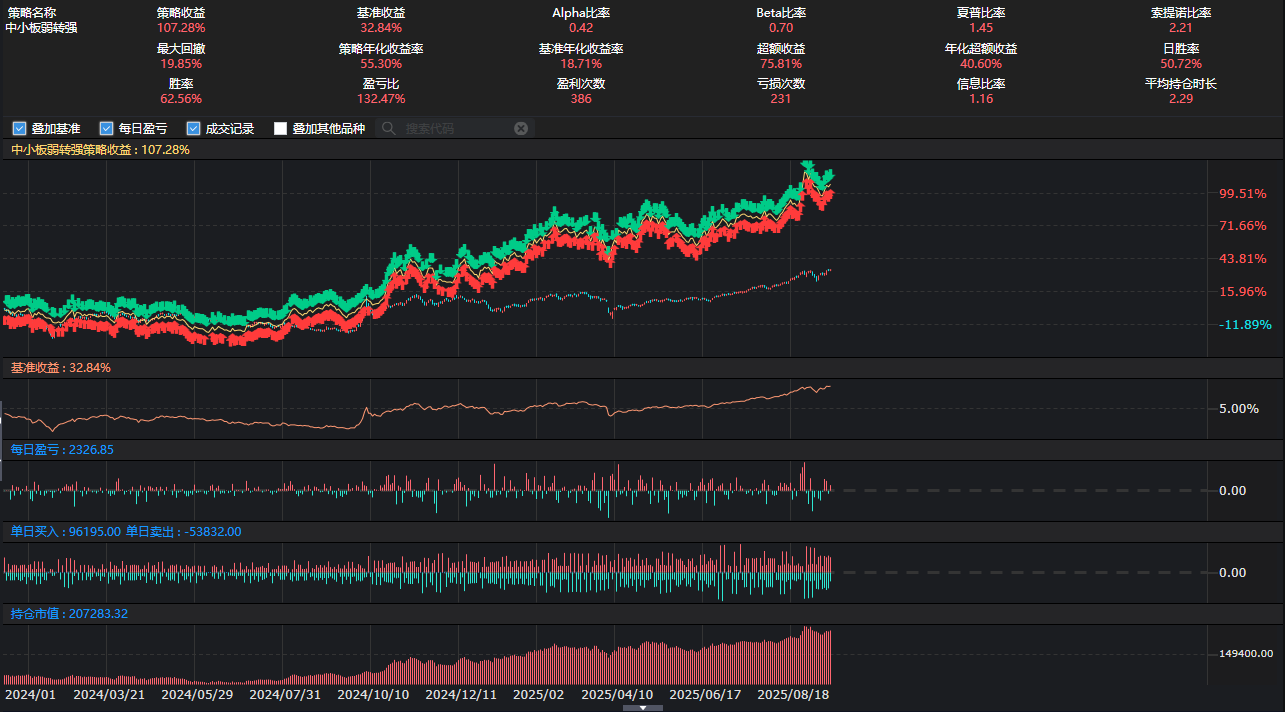The height and width of the screenshot is (712, 1285).
Task: Jump to 2024/10/10 on the date axis
Action: coord(373,694)
